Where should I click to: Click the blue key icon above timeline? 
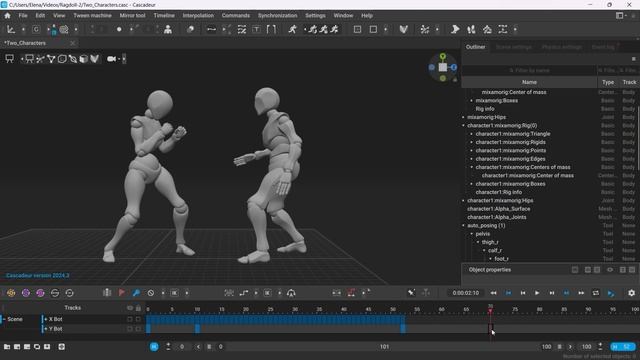136,293
